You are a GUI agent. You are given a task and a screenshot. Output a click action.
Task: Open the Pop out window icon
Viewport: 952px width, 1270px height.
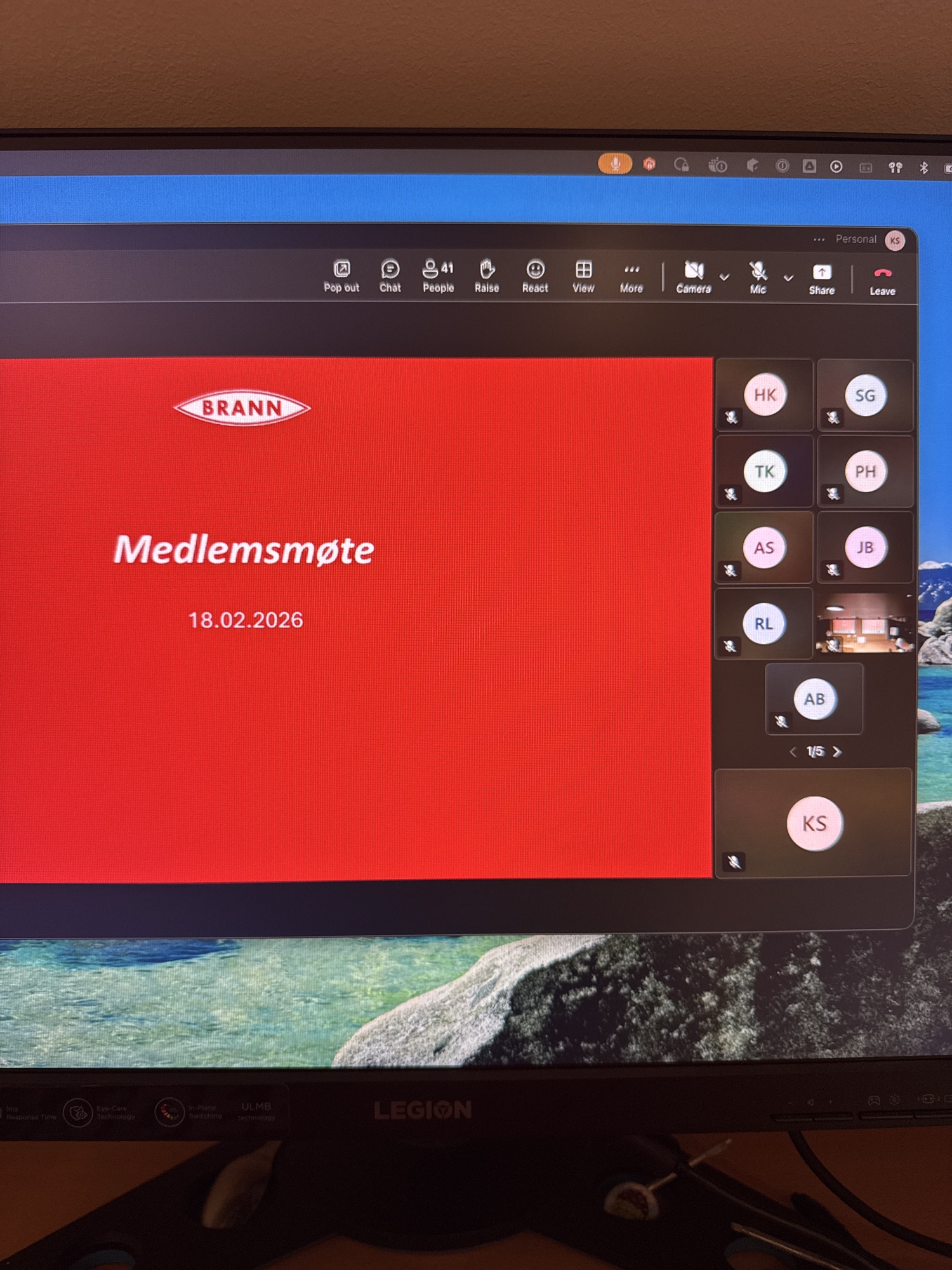tap(341, 276)
